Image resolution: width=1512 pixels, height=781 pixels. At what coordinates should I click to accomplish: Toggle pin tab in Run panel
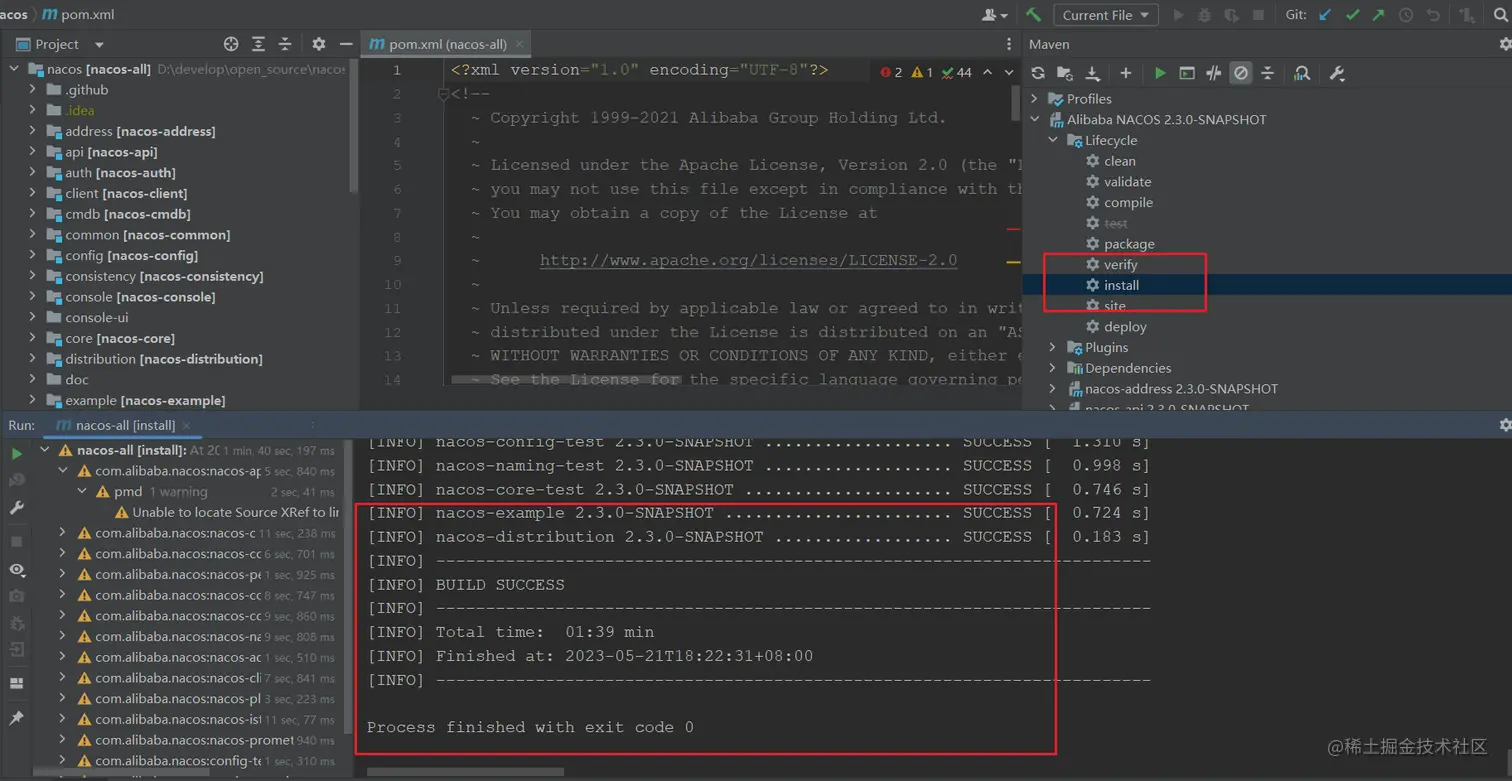[x=16, y=718]
